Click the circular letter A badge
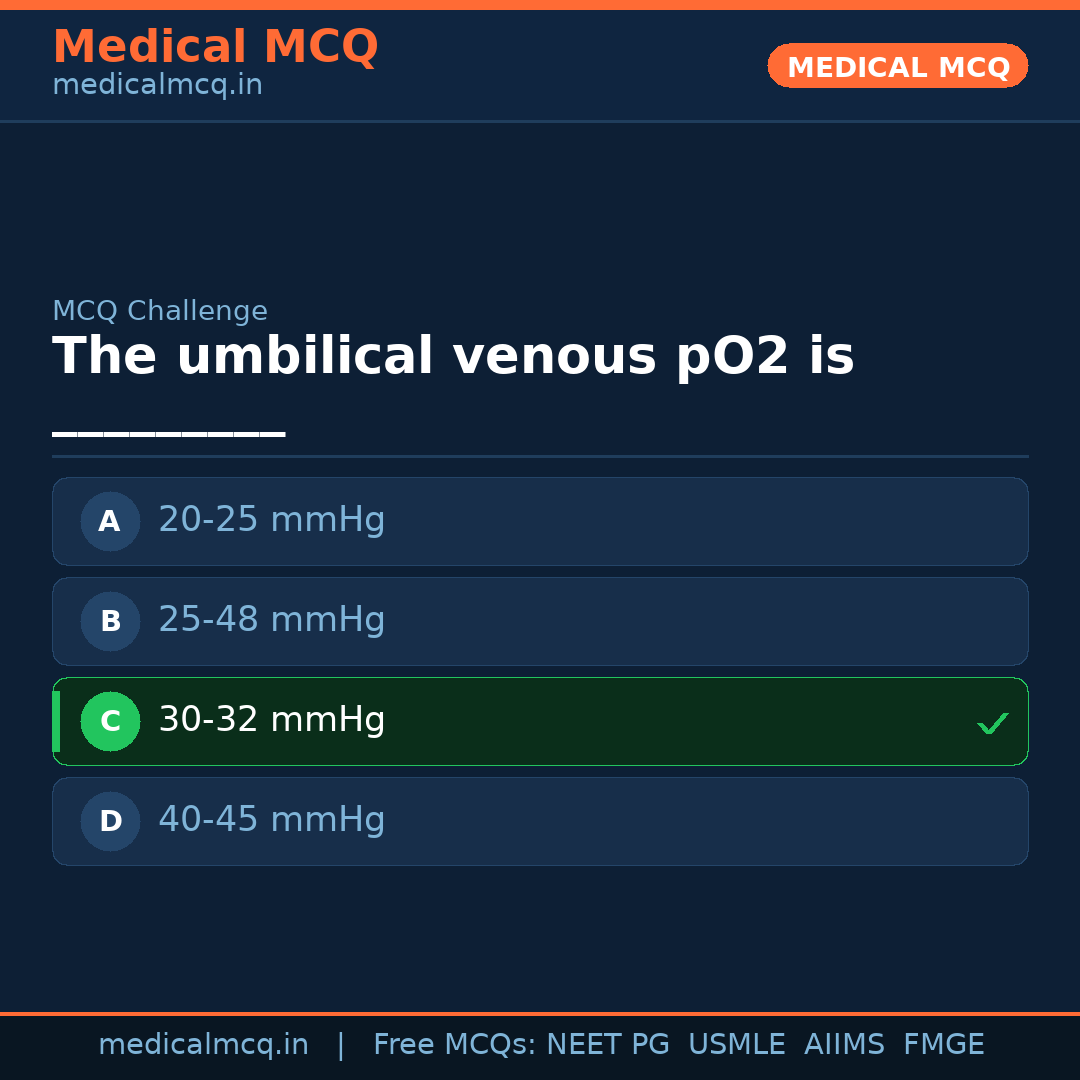 110,521
